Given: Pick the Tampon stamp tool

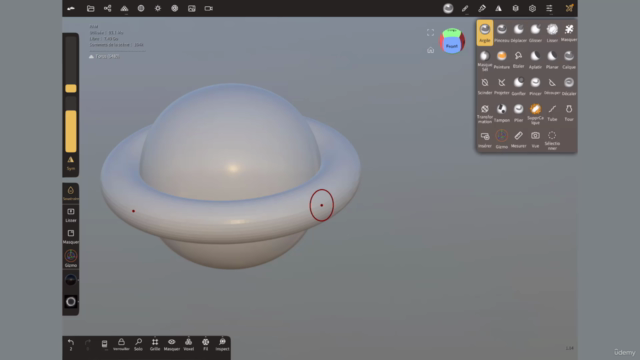Looking at the screenshot, I should tap(502, 113).
